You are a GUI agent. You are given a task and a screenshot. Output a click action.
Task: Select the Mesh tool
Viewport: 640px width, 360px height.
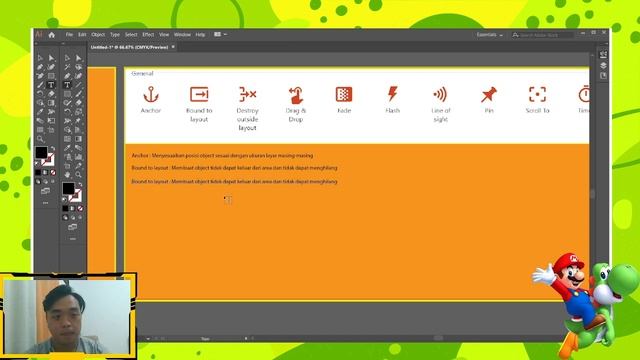pos(67,139)
